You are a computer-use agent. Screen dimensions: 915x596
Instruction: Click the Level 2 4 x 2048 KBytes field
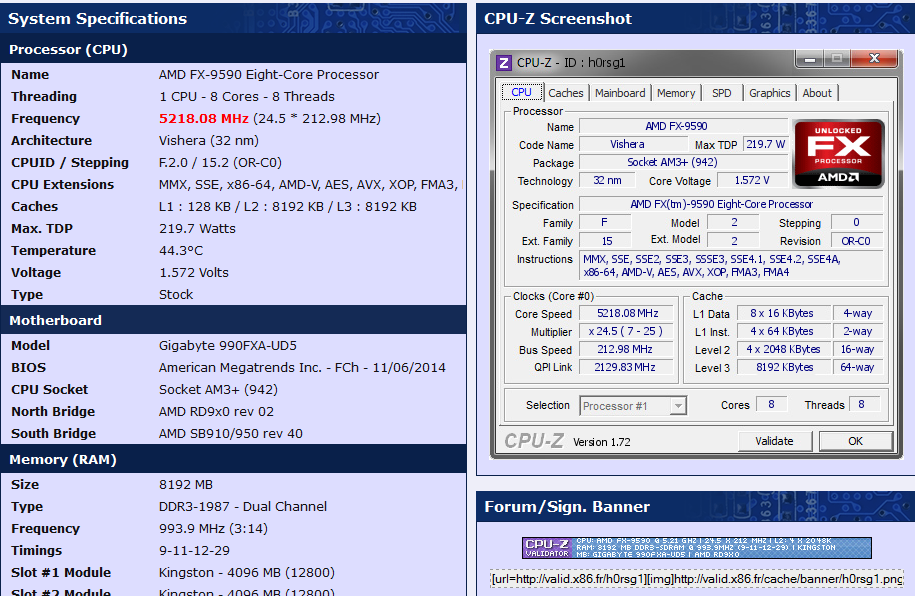click(784, 349)
